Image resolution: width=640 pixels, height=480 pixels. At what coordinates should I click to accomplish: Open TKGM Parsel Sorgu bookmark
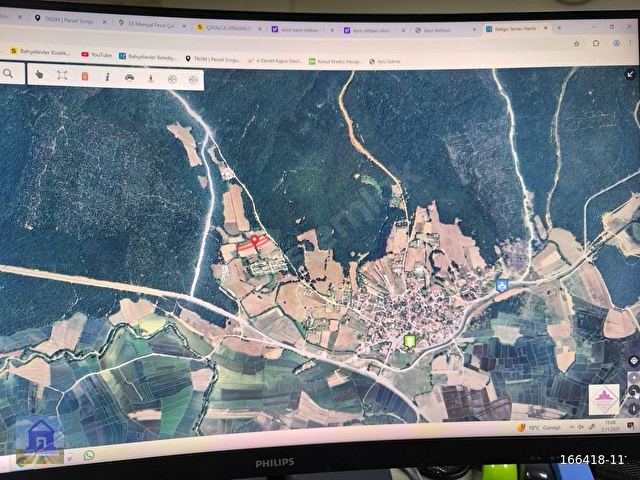point(213,60)
